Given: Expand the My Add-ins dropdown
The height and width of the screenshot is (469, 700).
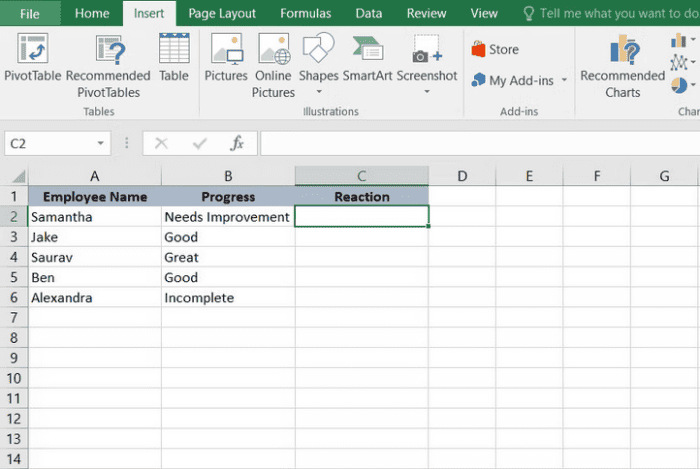Looking at the screenshot, I should point(564,80).
